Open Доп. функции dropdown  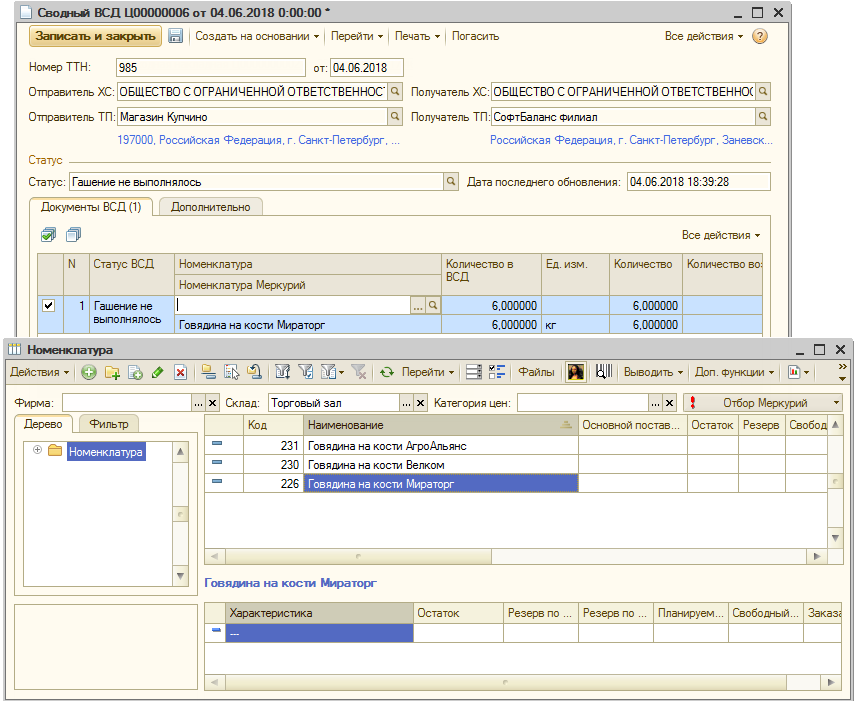click(734, 372)
